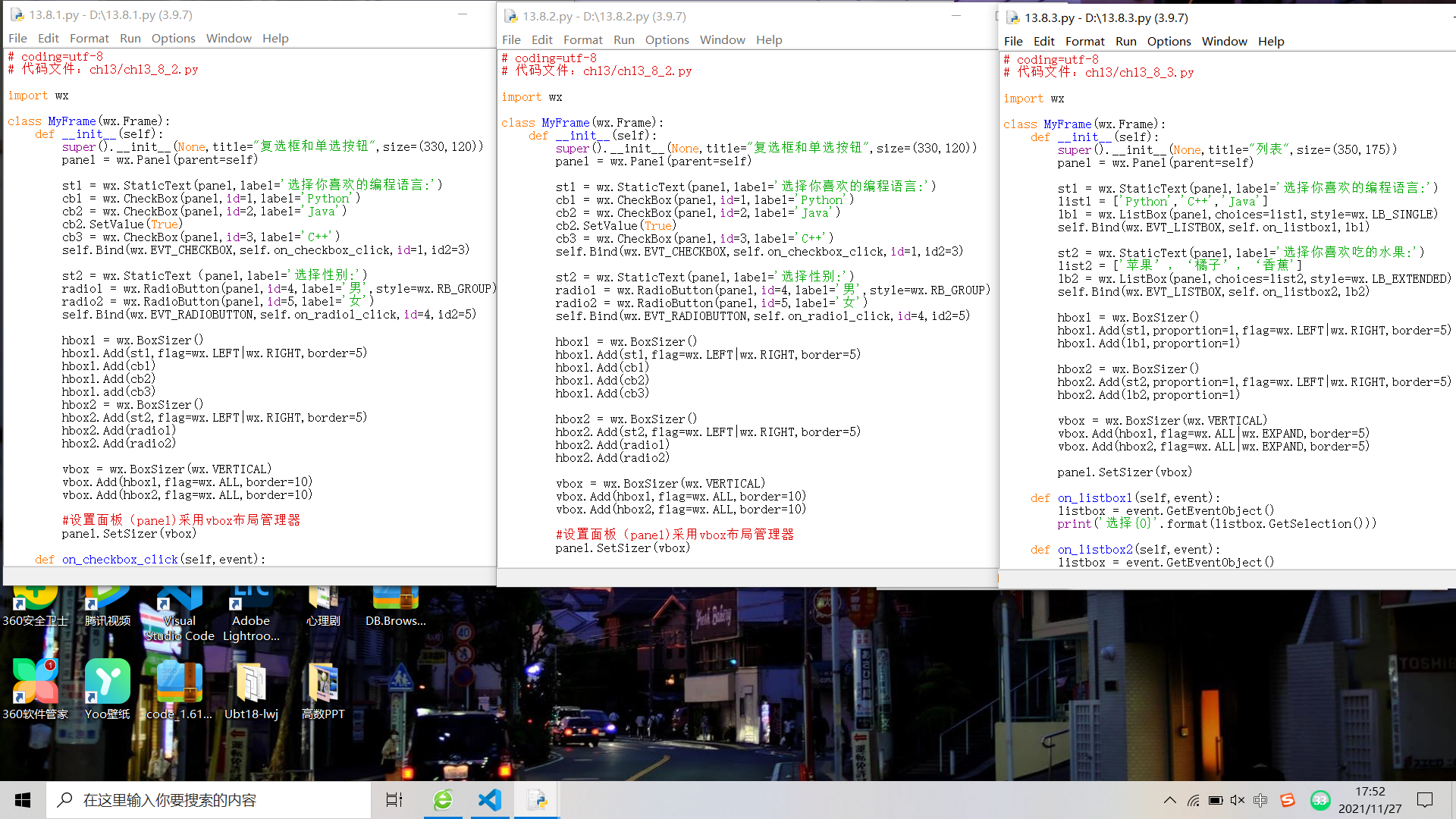Click Python IDLE icon in taskbar
The image size is (1456, 819).
(x=537, y=800)
